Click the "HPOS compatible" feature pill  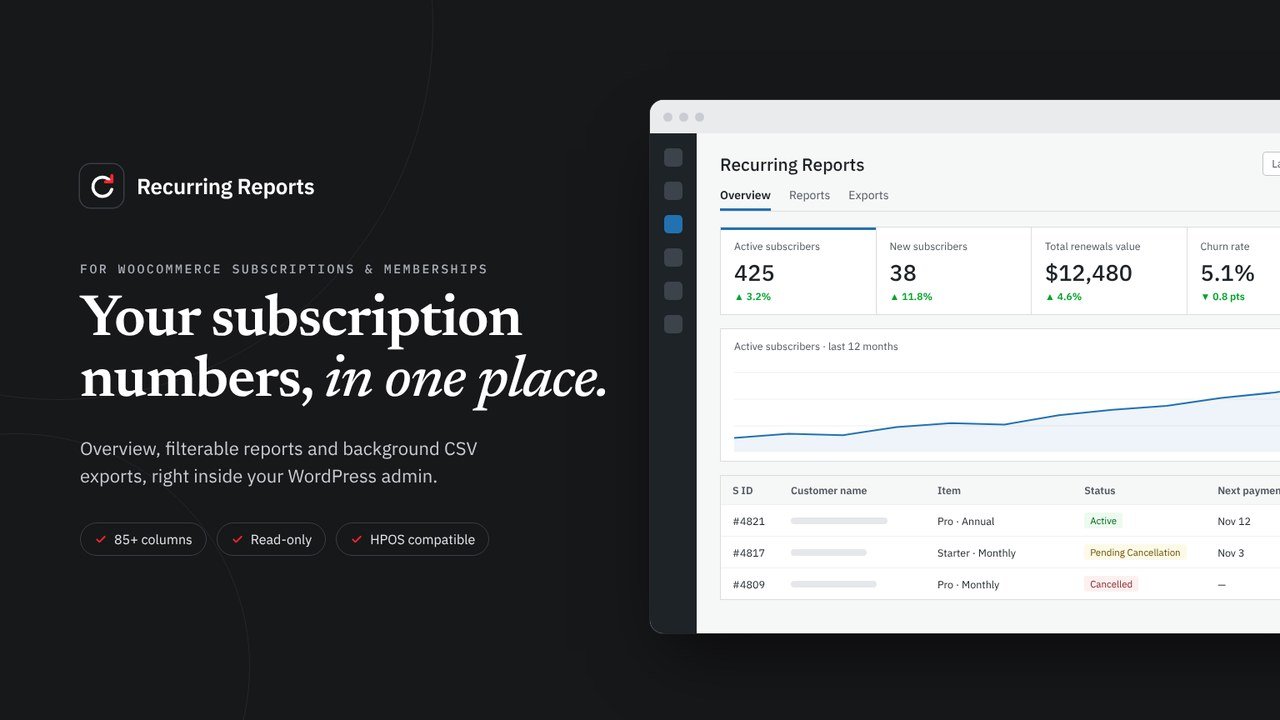click(412, 539)
